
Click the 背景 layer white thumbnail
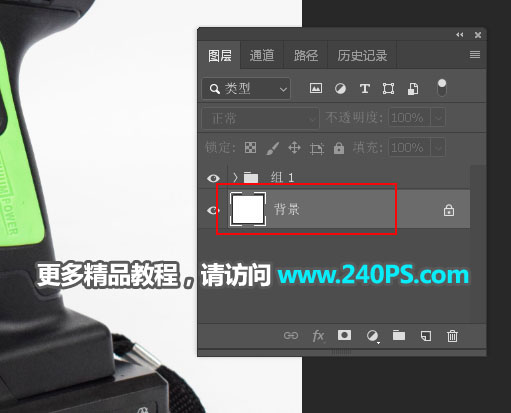coord(248,209)
